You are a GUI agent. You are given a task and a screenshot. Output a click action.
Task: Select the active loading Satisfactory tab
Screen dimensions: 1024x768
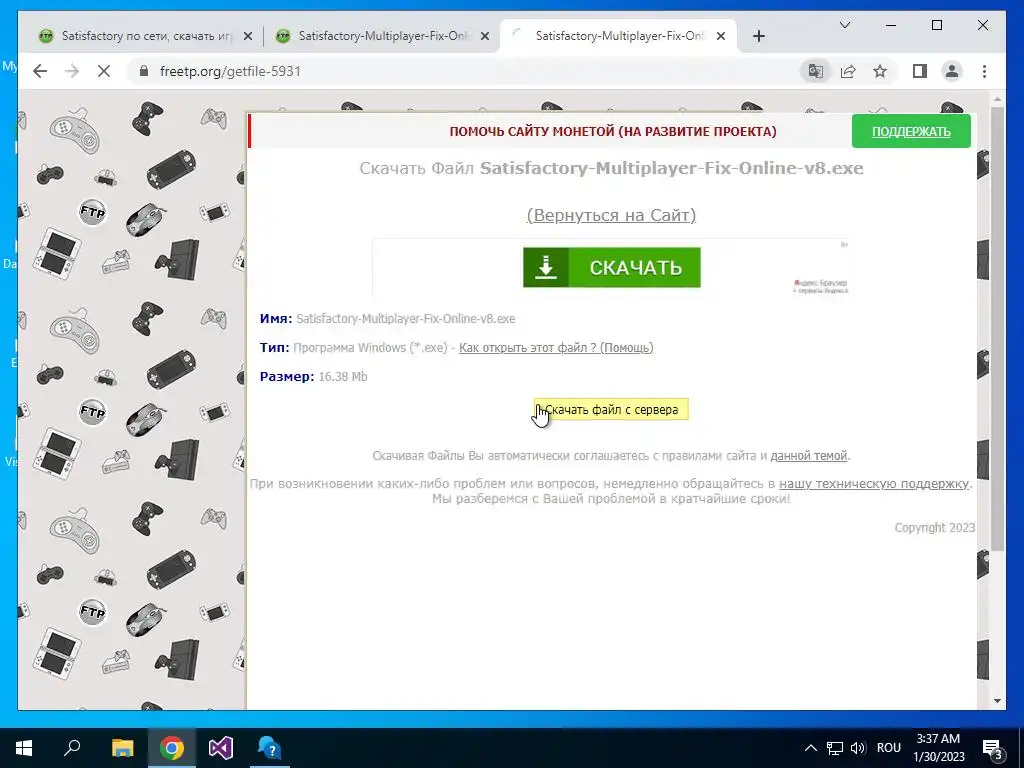tap(619, 36)
